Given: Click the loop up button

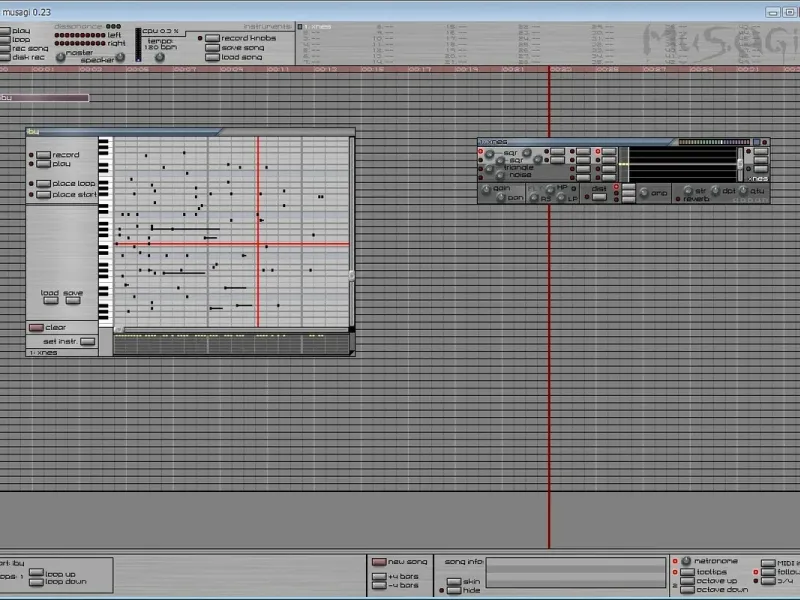Looking at the screenshot, I should tap(36, 573).
